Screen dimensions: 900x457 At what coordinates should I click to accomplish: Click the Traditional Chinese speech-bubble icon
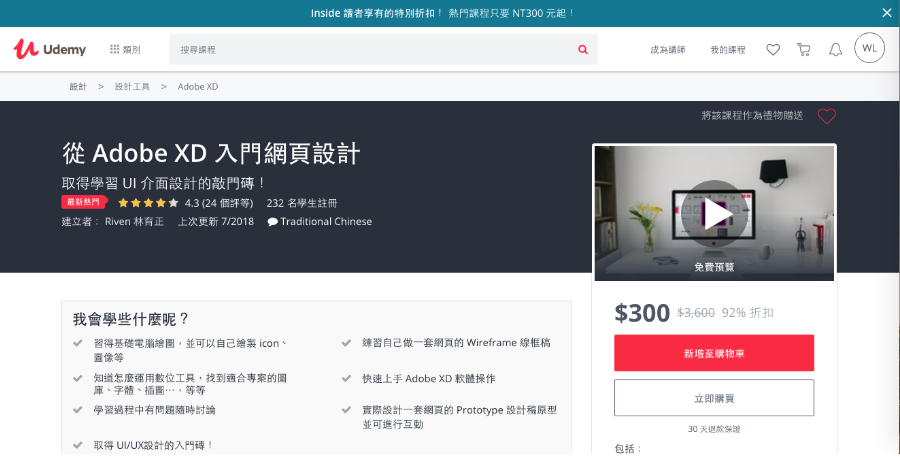(x=273, y=222)
